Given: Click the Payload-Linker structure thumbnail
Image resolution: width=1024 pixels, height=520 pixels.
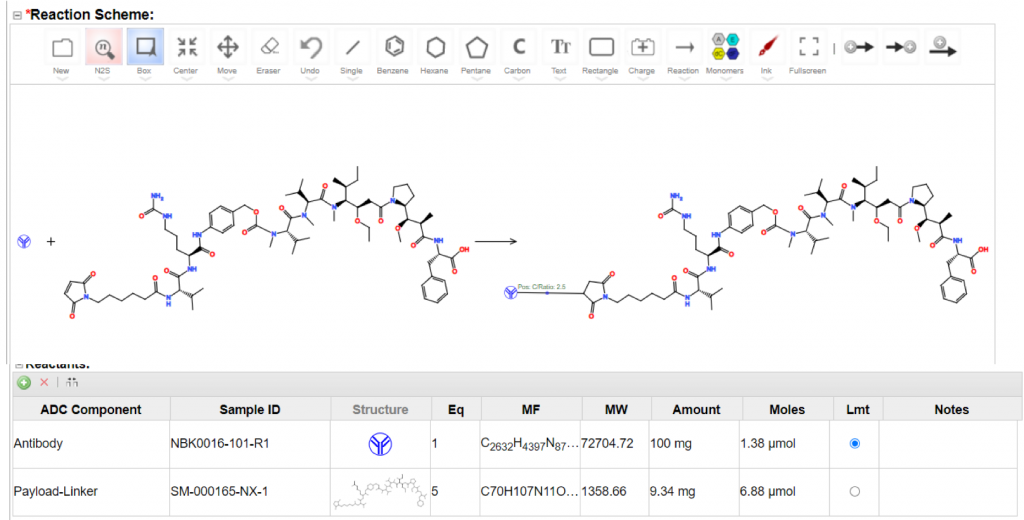Looking at the screenshot, I should pyautogui.click(x=380, y=492).
